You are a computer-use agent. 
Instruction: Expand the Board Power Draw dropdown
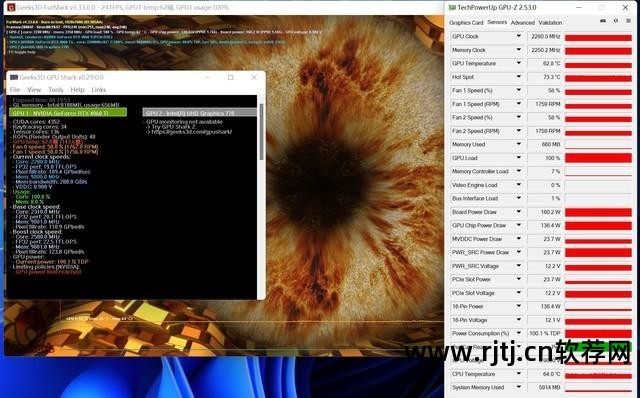click(519, 212)
